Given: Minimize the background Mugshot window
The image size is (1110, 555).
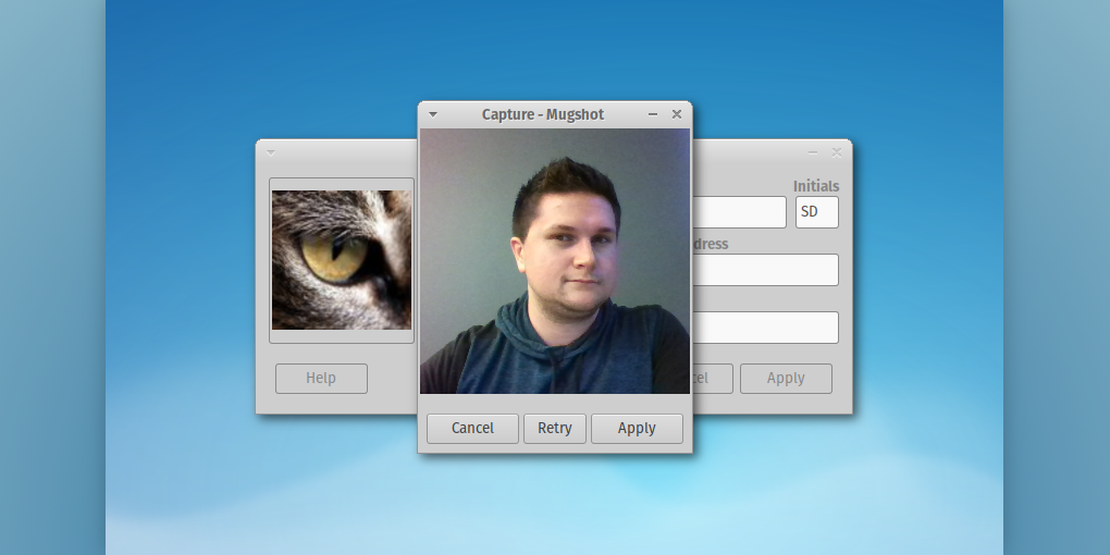Looking at the screenshot, I should (813, 152).
